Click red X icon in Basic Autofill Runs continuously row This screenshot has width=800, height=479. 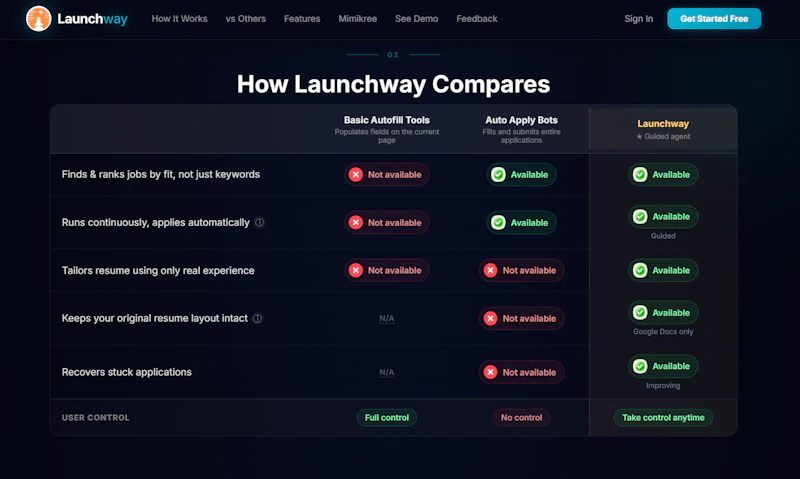[356, 222]
